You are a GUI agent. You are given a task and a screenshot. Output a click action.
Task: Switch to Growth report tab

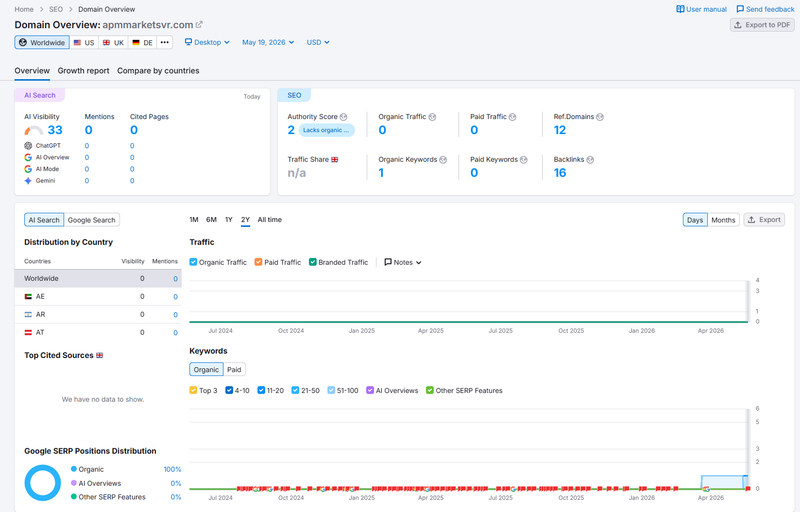coord(83,71)
